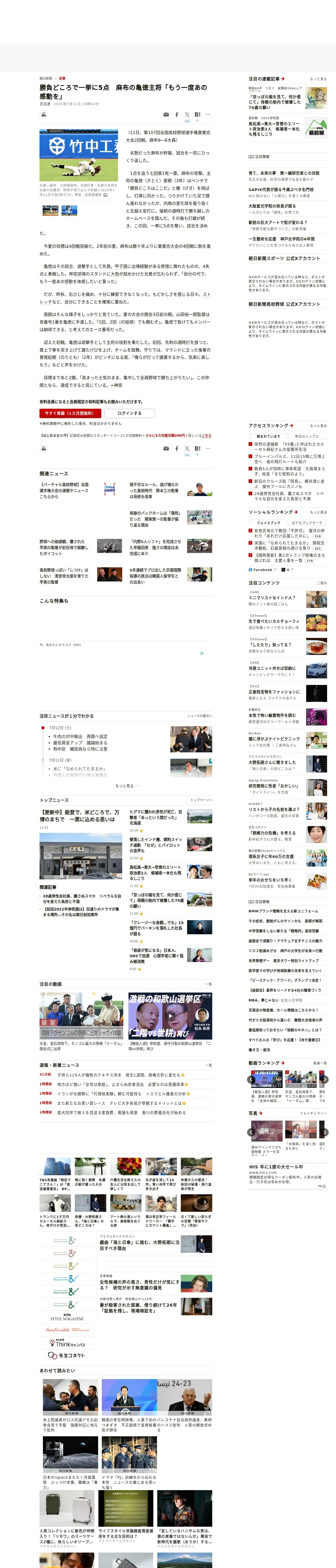Click もっと見る beside 注目の連載記事
The image size is (336, 1568).
pyautogui.click(x=318, y=79)
